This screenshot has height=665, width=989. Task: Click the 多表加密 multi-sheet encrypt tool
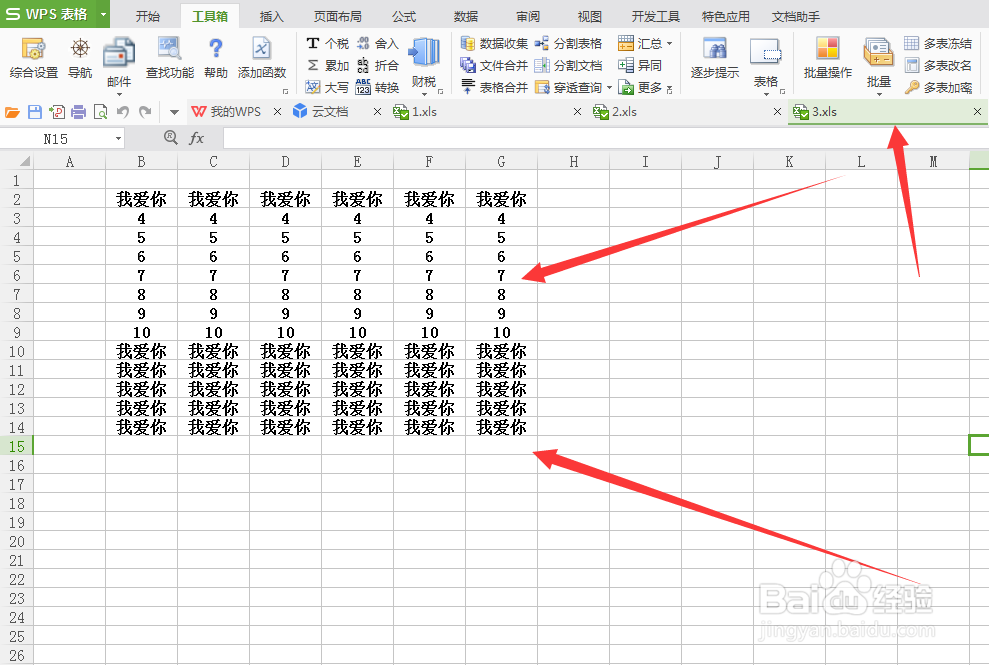(x=938, y=87)
